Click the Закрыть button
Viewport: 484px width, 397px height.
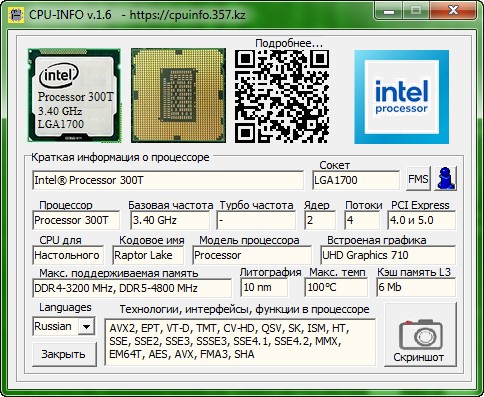[x=65, y=354]
